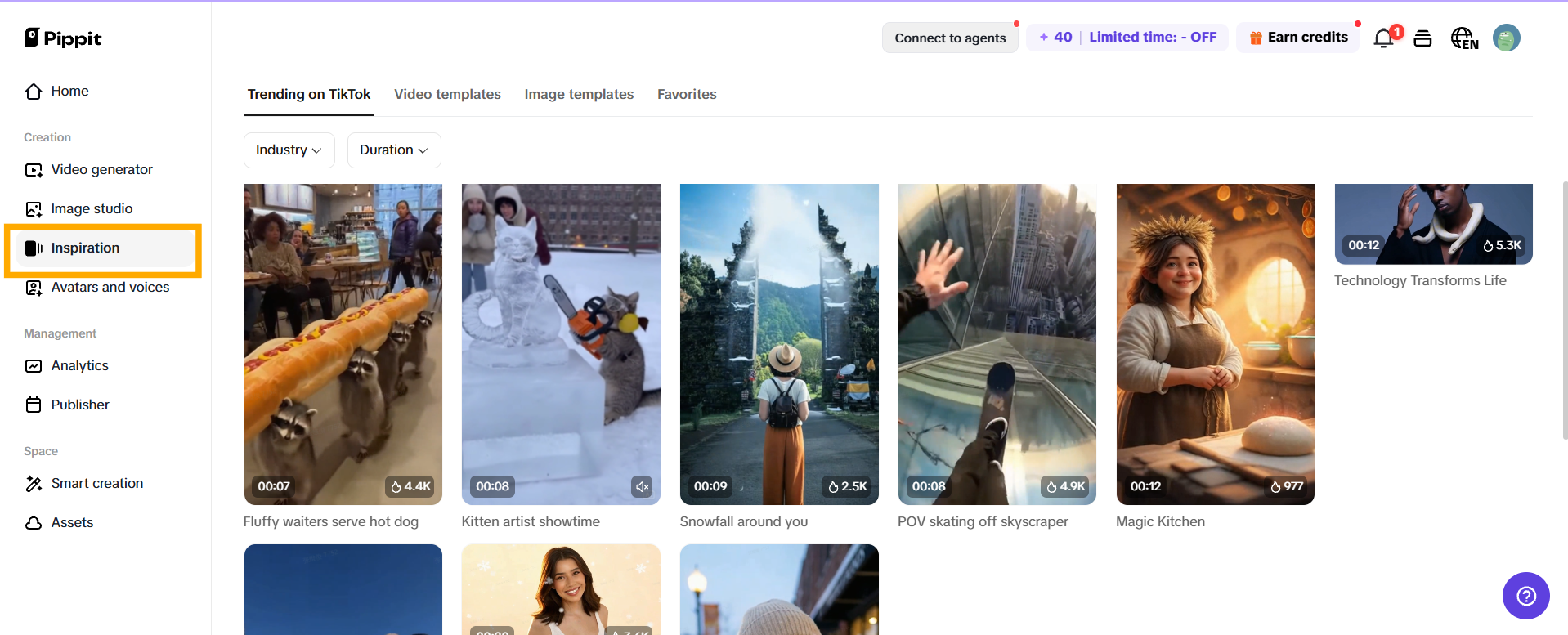
Task: Open Fluffy waiters serve hot dog thumbnail
Action: click(343, 344)
